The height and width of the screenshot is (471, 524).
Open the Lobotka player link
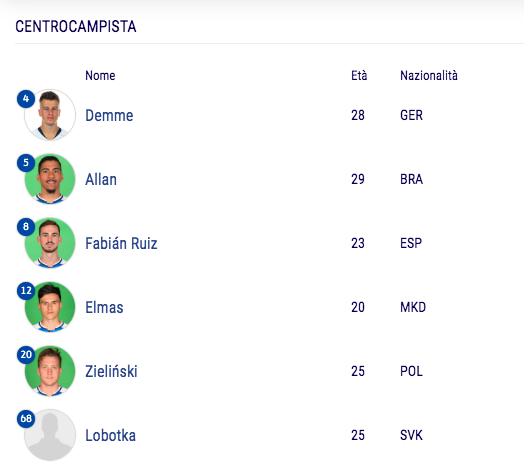coord(111,435)
